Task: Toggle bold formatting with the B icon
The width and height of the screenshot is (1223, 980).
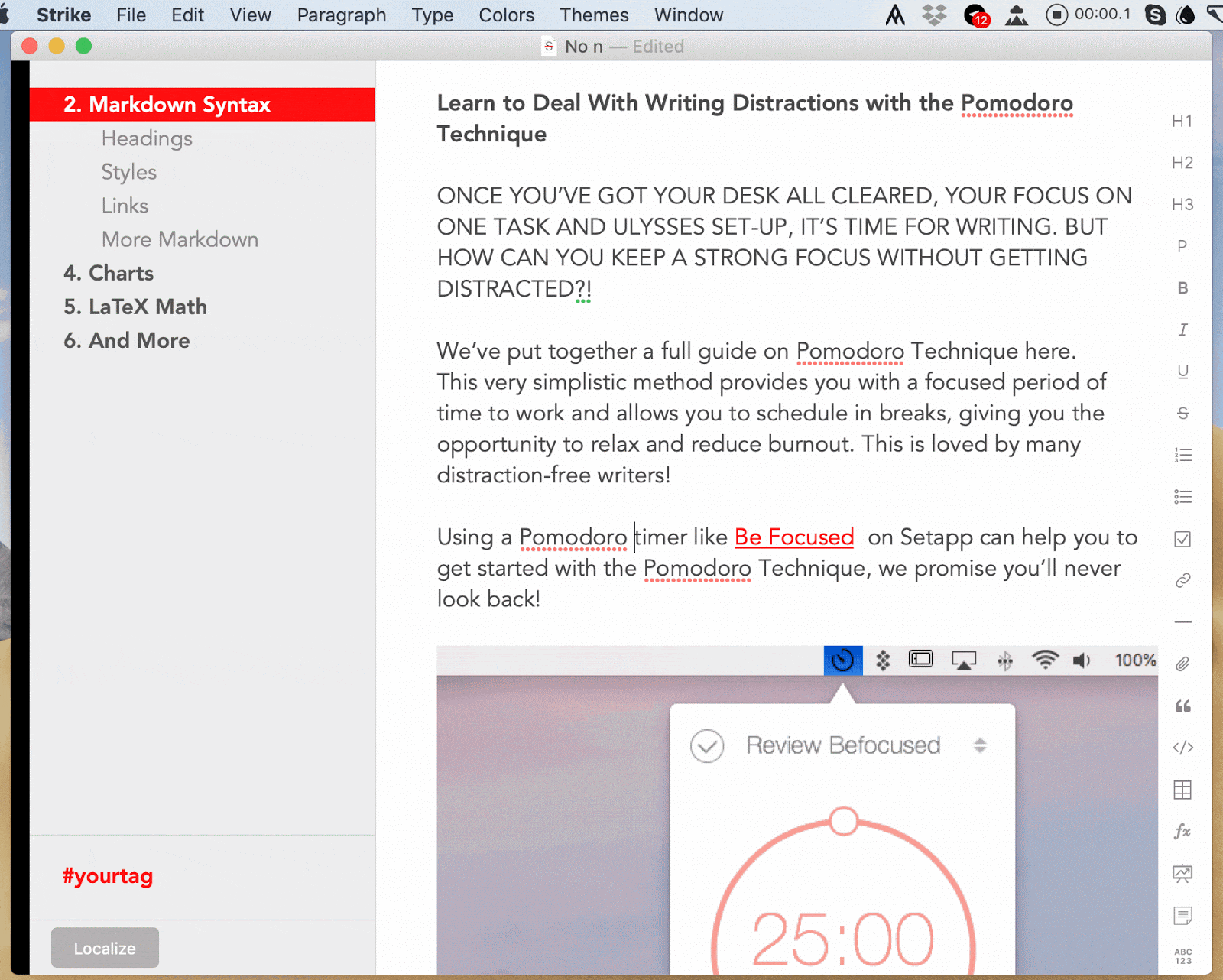Action: (x=1182, y=288)
